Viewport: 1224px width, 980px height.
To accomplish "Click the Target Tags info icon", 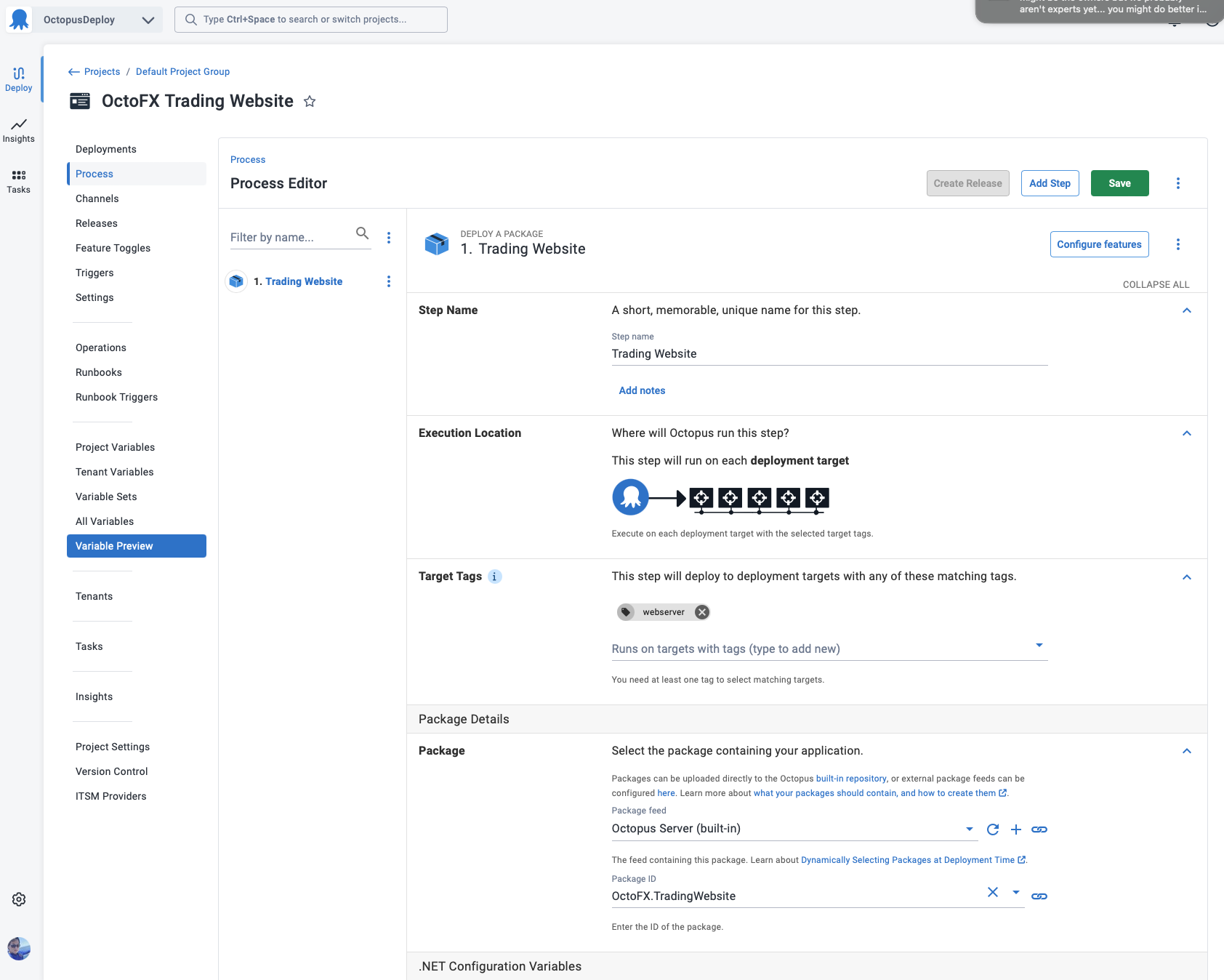I will (495, 577).
